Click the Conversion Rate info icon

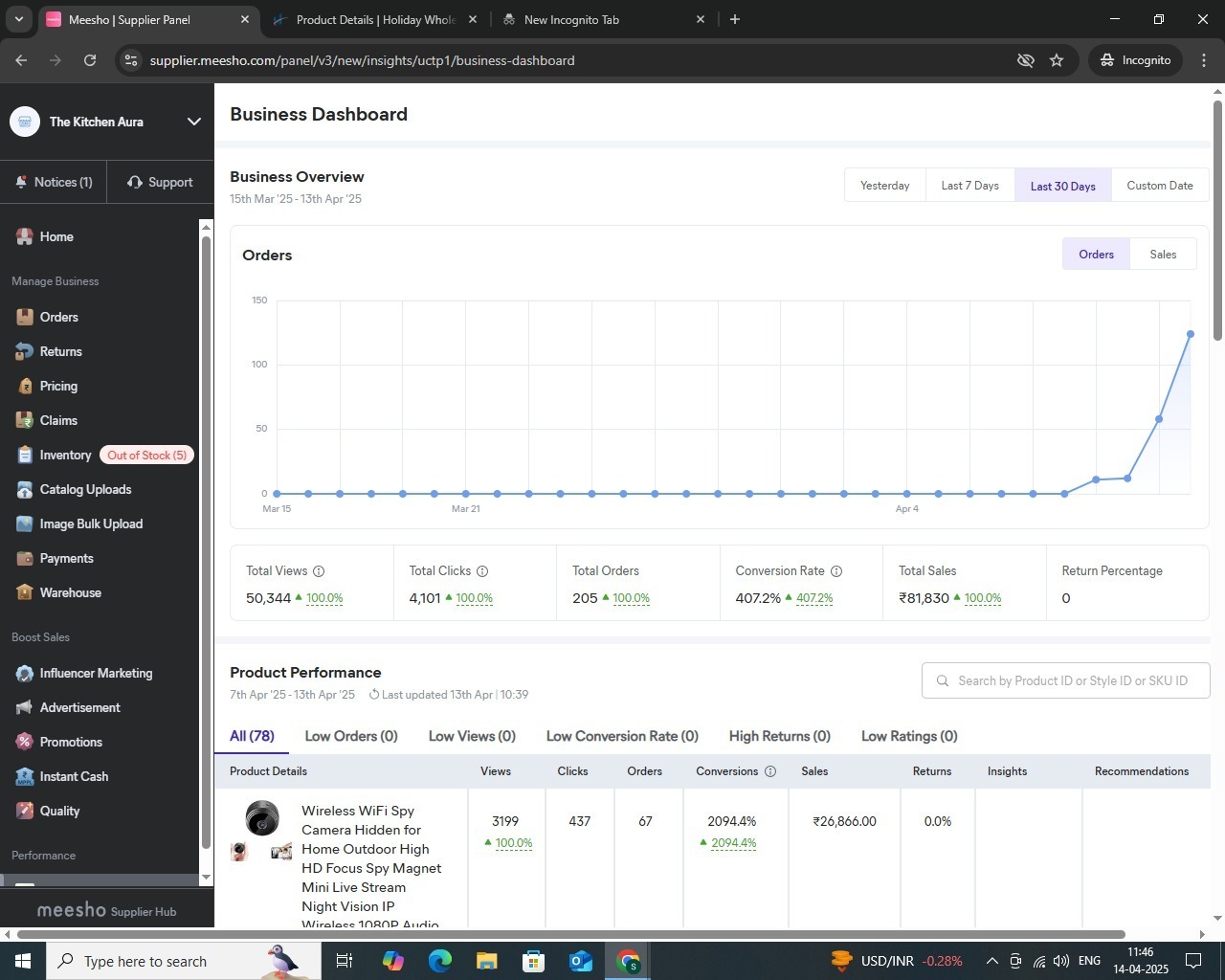coord(836,571)
